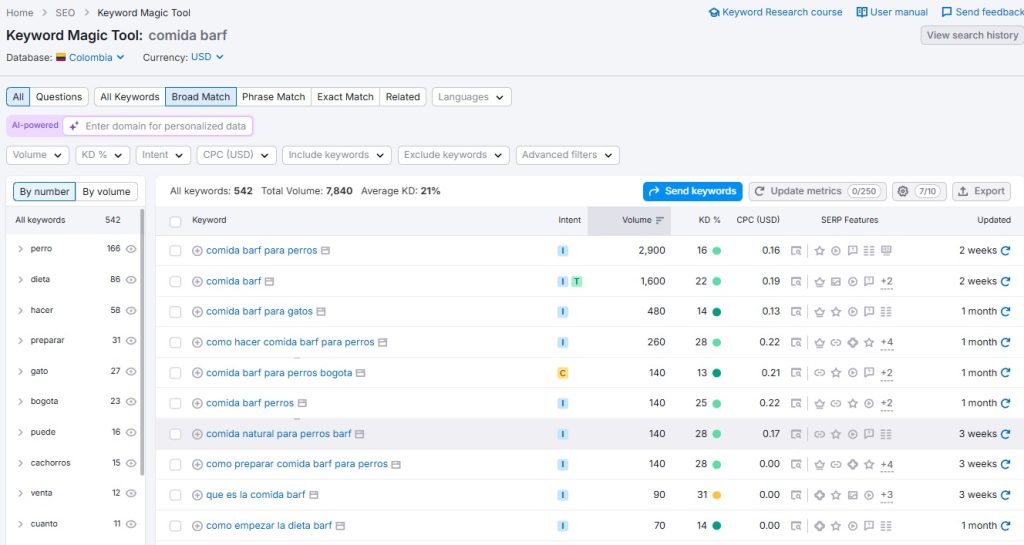Select the Questions tab
1024x545 pixels.
59,97
